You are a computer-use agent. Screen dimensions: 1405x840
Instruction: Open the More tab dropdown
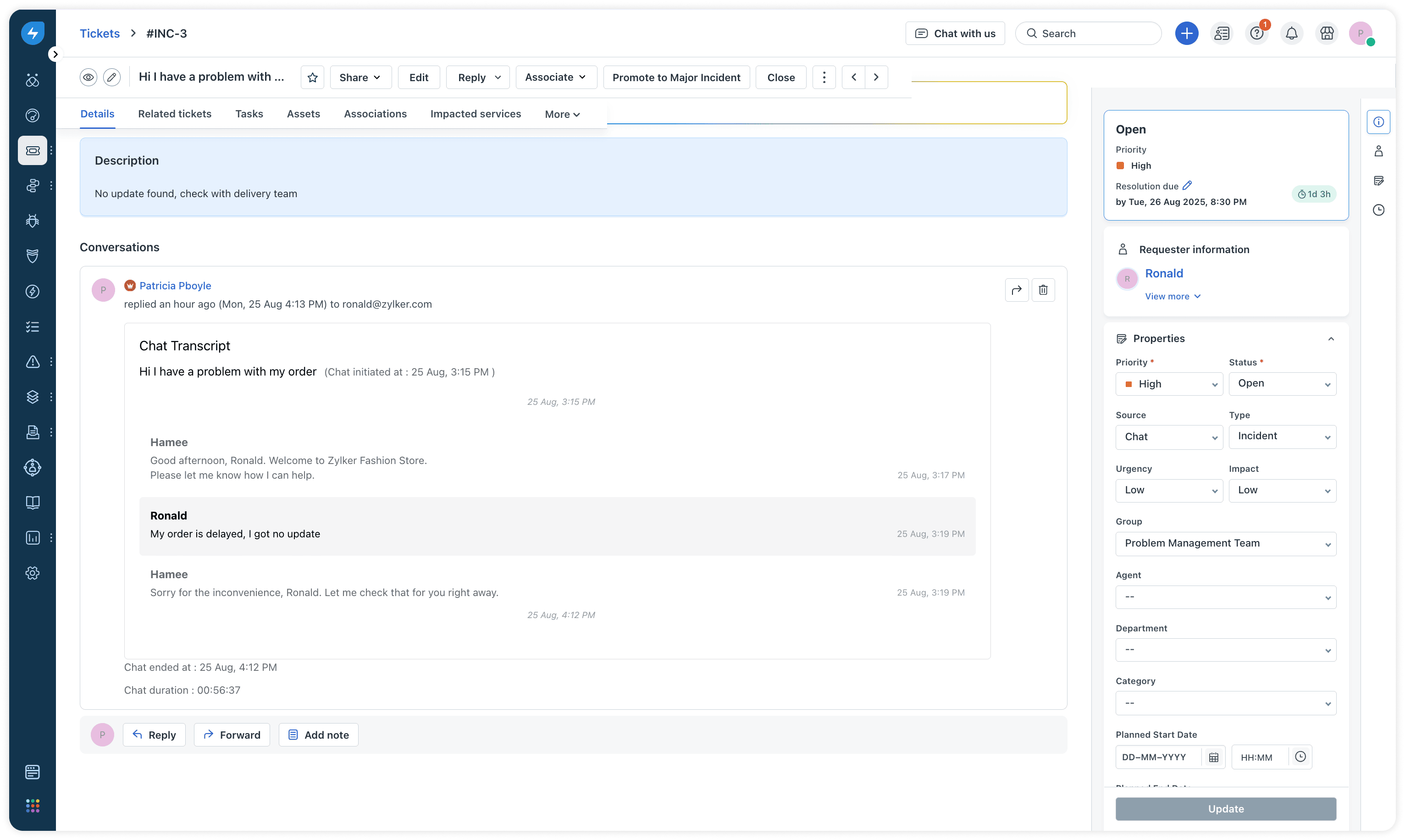point(562,114)
